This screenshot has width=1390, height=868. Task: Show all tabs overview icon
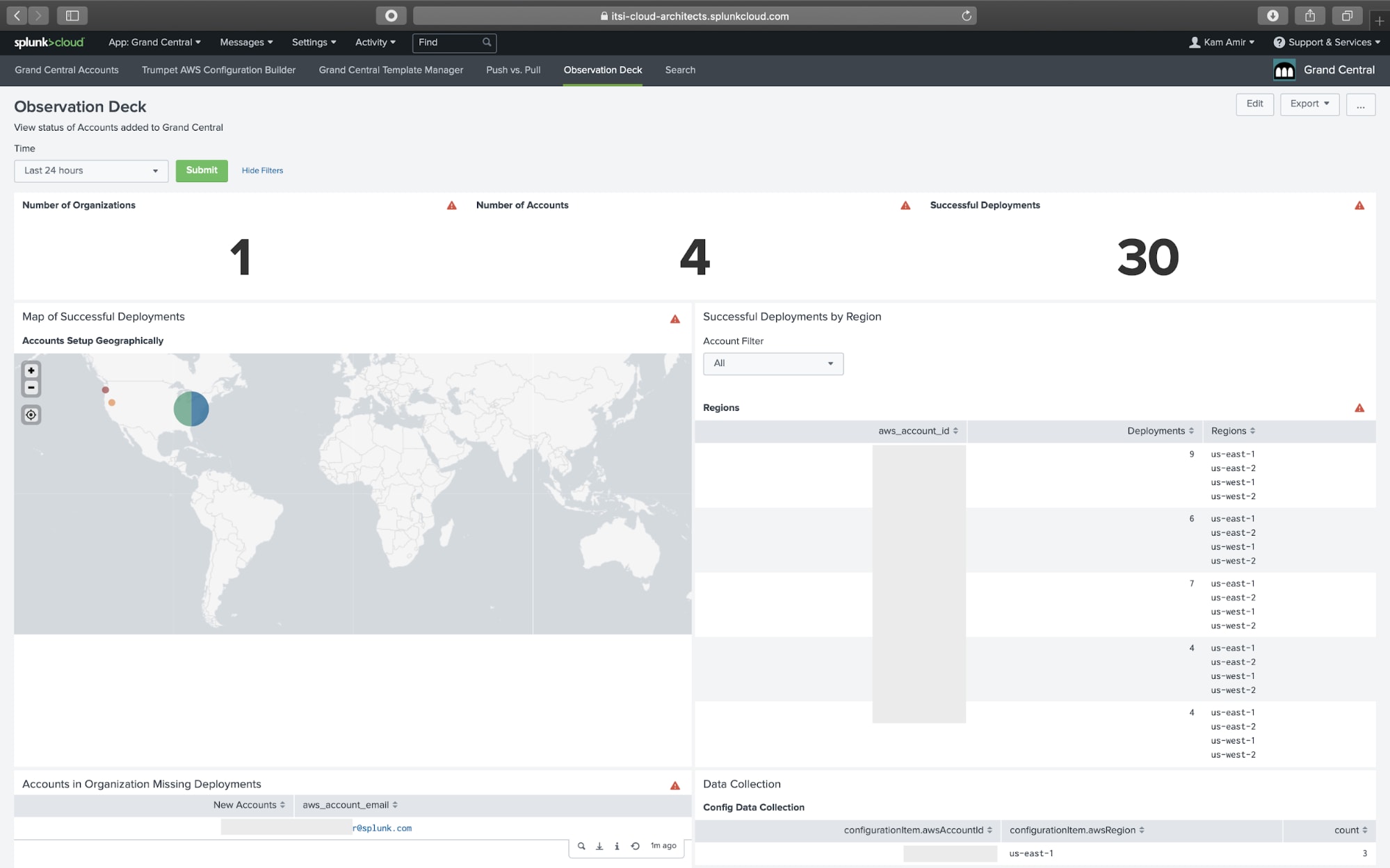(1347, 15)
